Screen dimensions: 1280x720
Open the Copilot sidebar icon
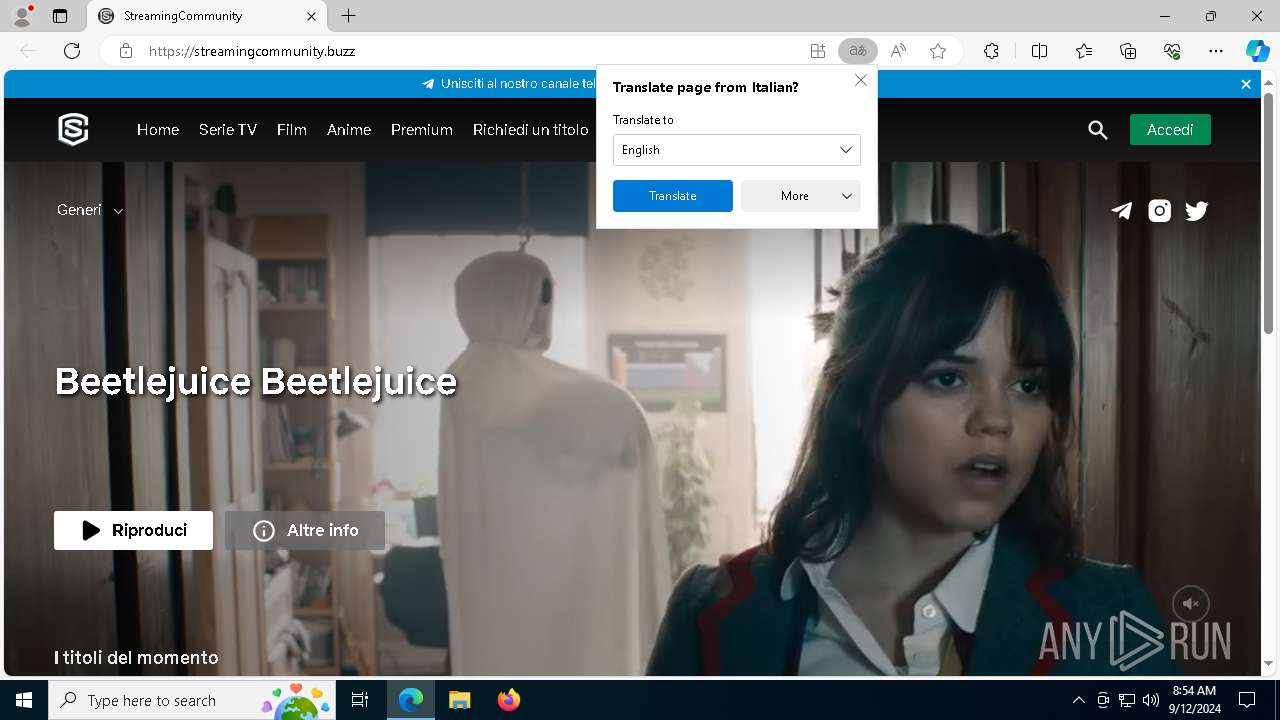click(1257, 51)
